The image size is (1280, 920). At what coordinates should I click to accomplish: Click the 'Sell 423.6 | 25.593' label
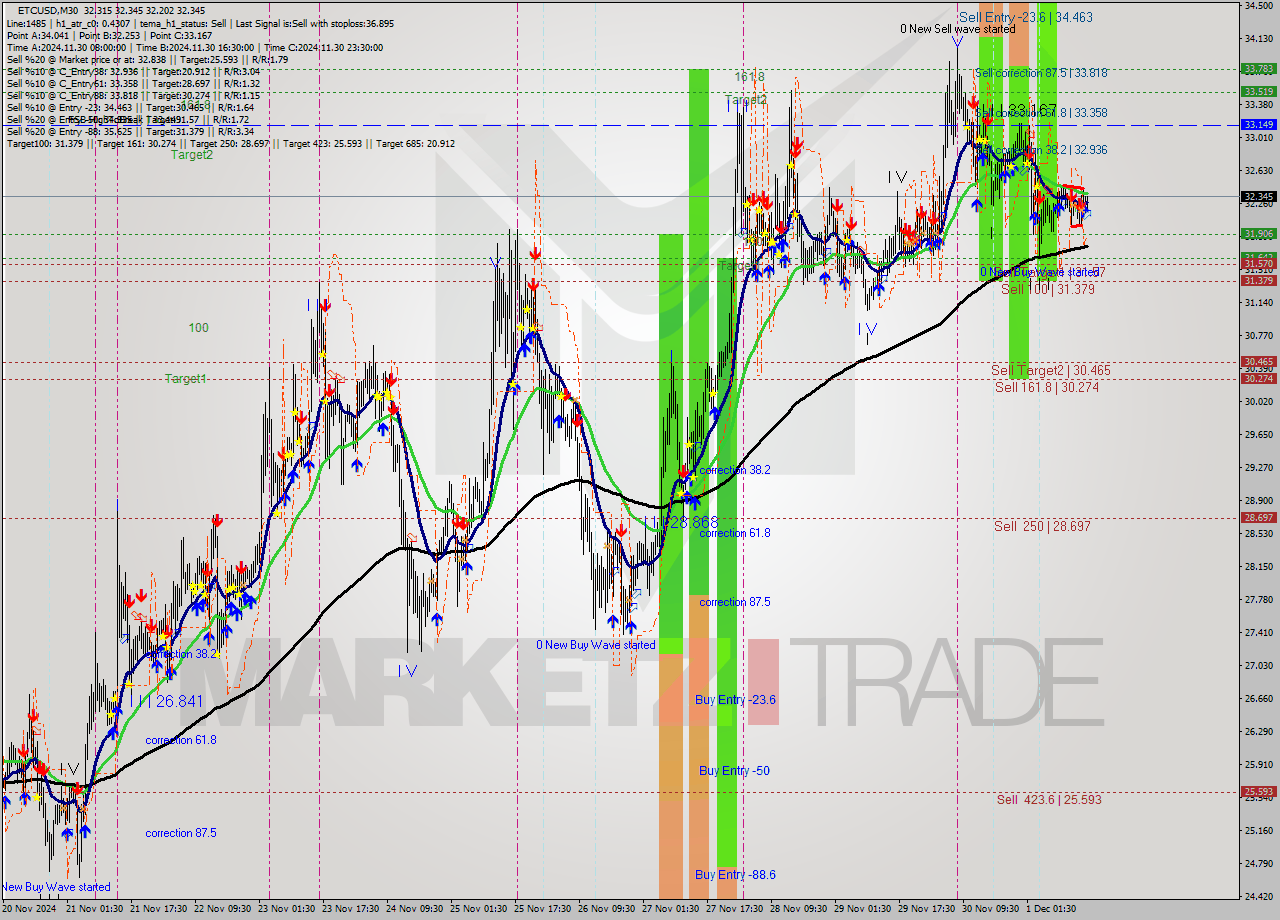pos(1049,799)
